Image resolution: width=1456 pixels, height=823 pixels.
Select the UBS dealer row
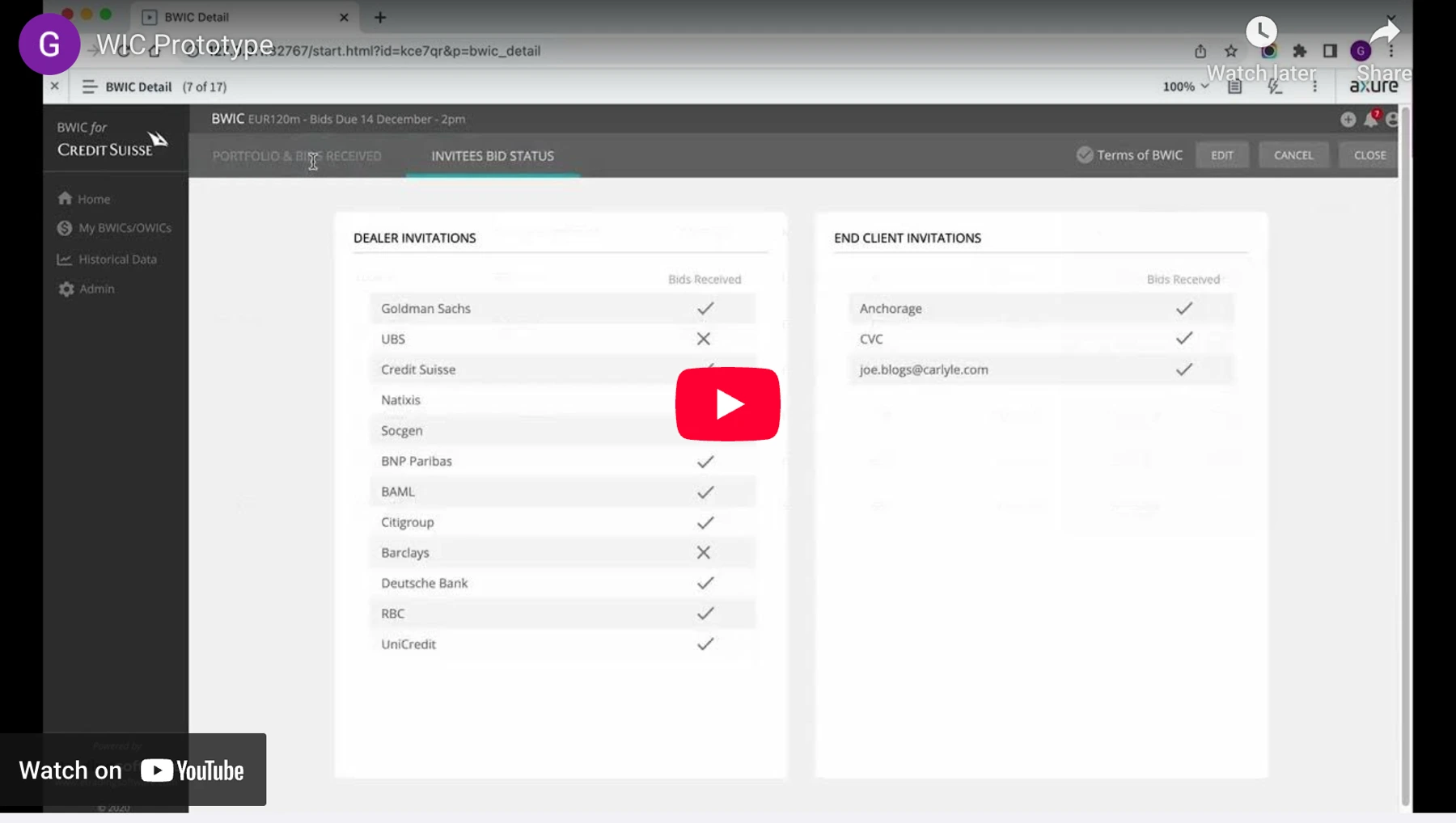[563, 339]
